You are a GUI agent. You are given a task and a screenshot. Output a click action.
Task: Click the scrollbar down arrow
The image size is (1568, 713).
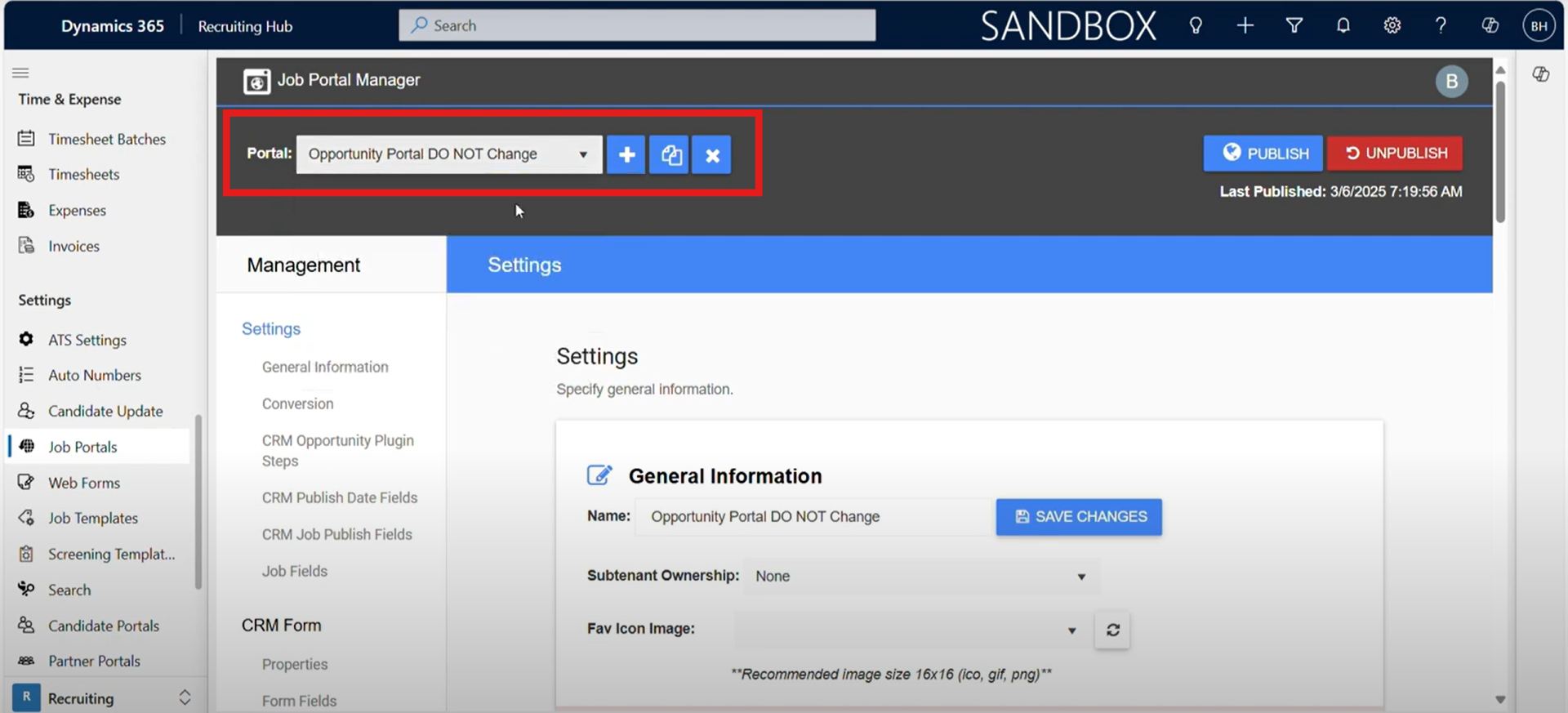click(x=1500, y=700)
